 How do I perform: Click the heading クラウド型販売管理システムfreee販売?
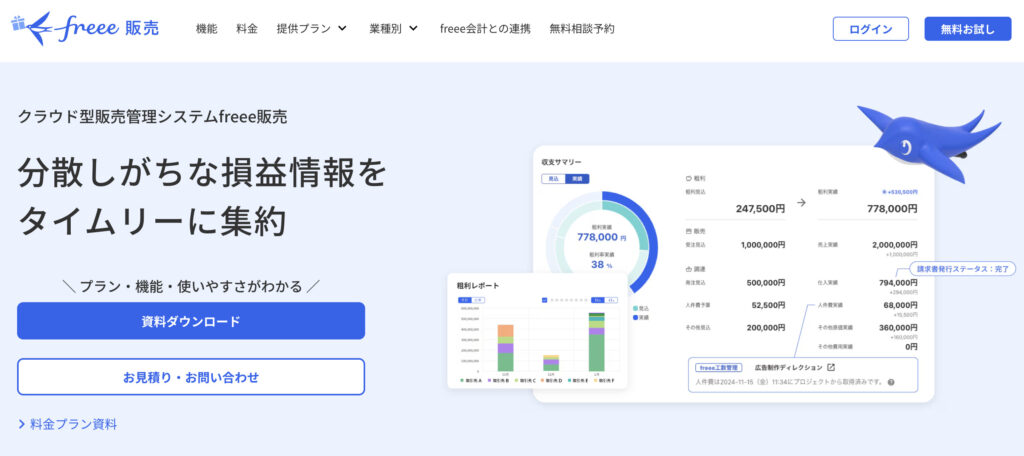click(x=152, y=116)
